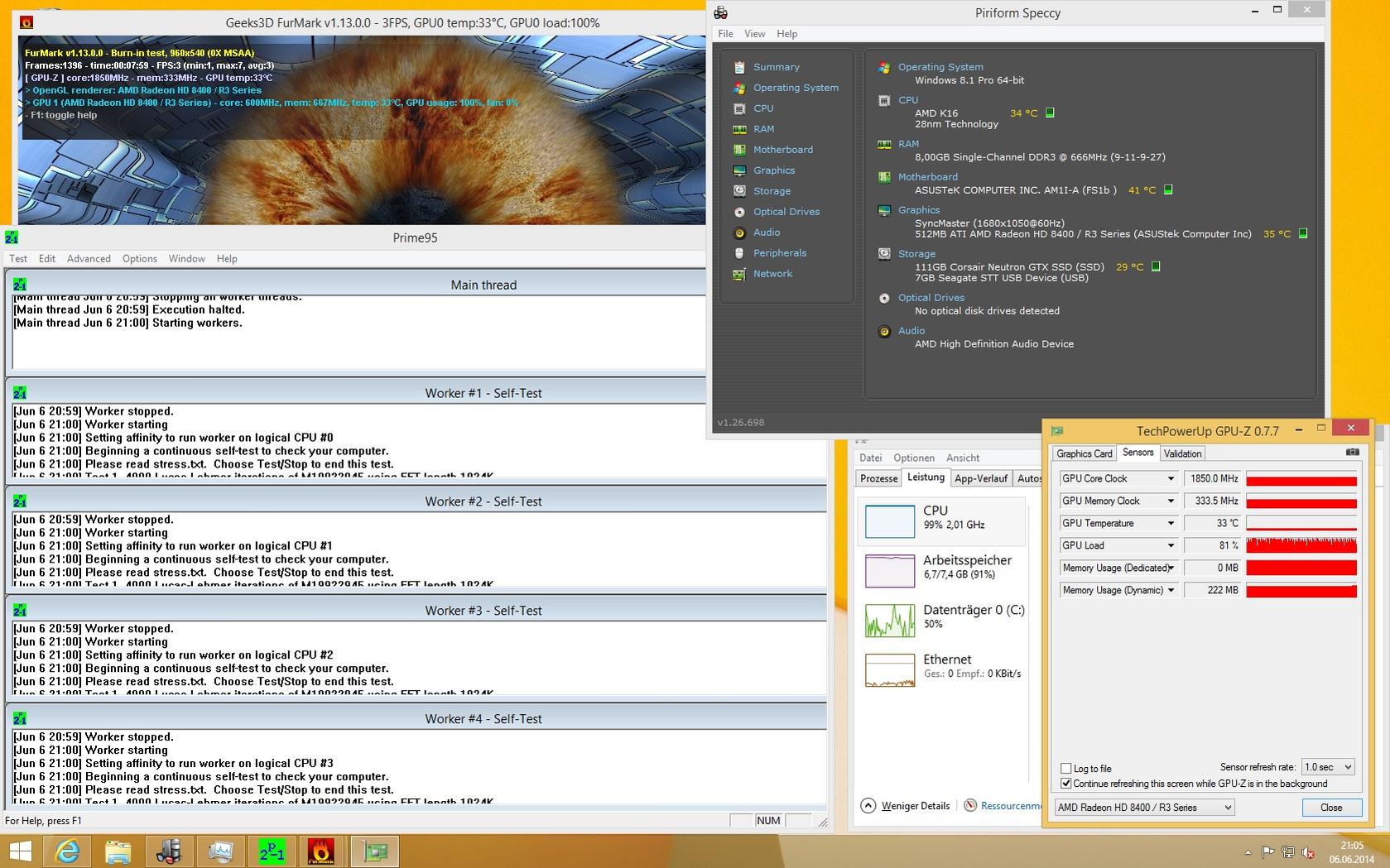
Task: Click the Storage heading in Speccy summary
Action: (x=916, y=254)
